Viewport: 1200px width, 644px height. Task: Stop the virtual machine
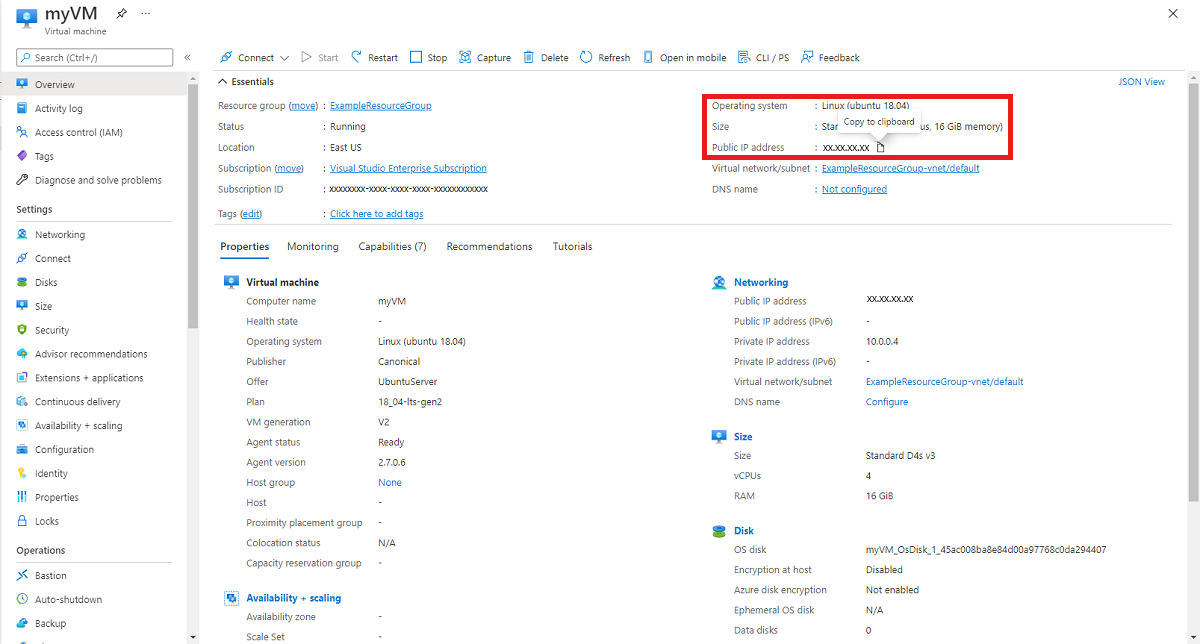coord(428,58)
